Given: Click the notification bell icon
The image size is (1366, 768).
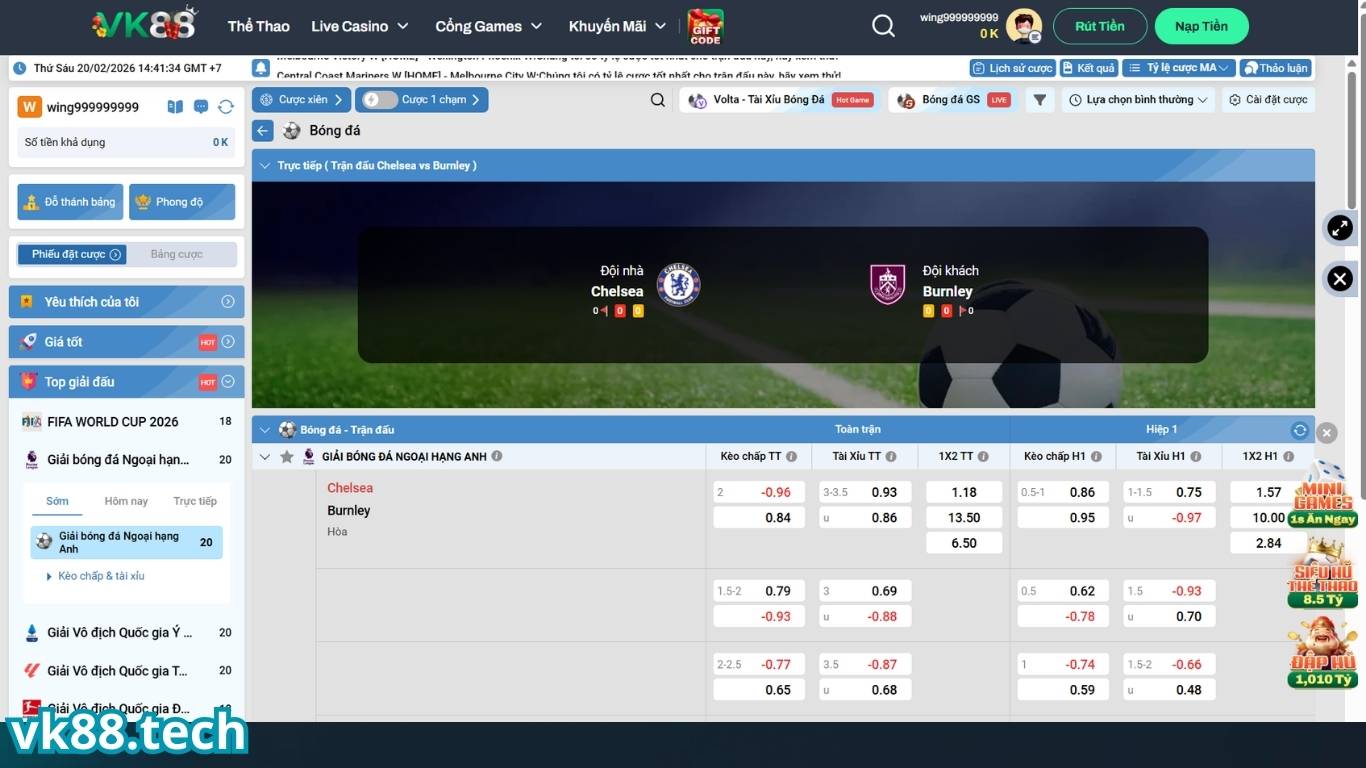Looking at the screenshot, I should (x=261, y=68).
